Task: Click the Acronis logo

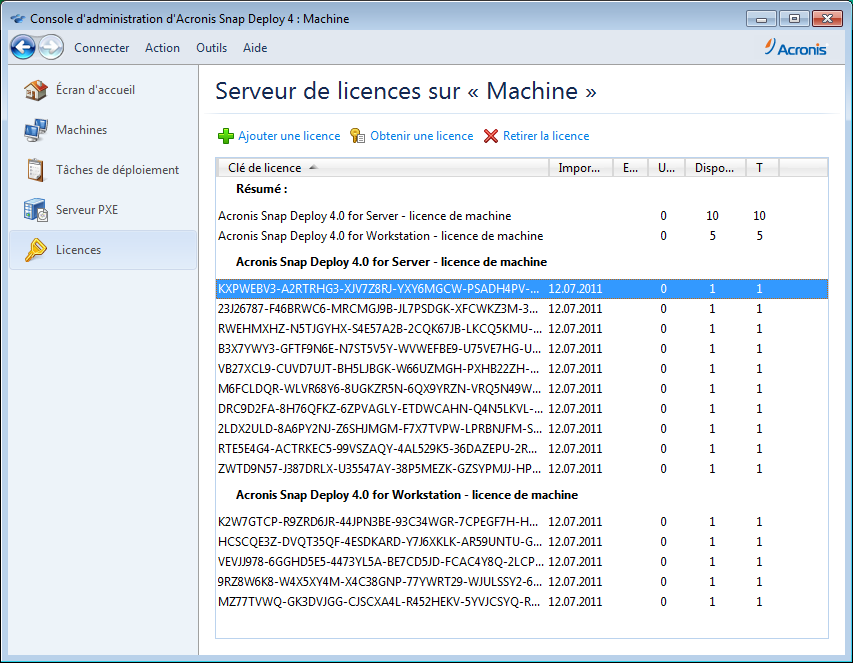Action: click(x=795, y=47)
